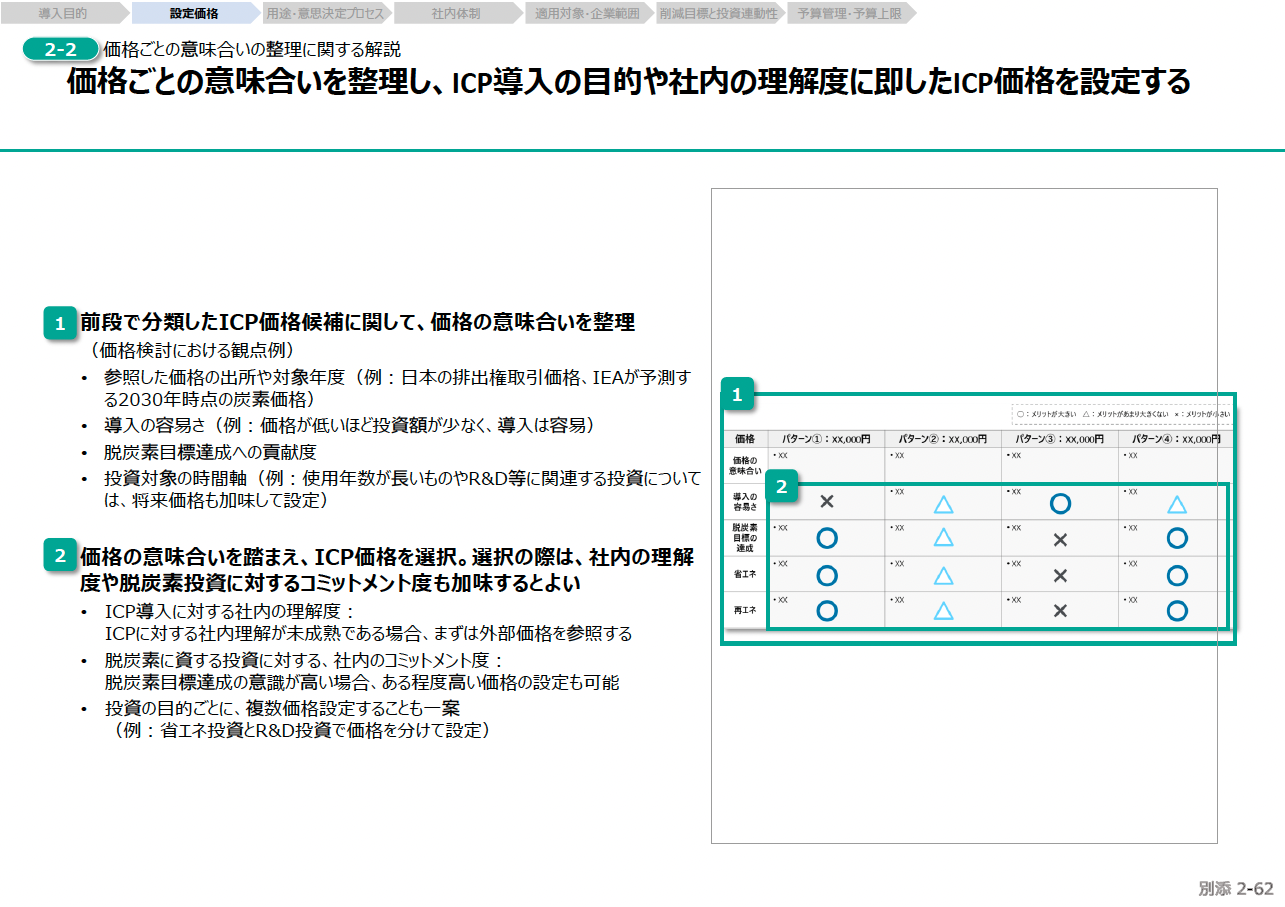Click the circle in 省エネ row, パターン①
The image size is (1285, 907).
827,575
